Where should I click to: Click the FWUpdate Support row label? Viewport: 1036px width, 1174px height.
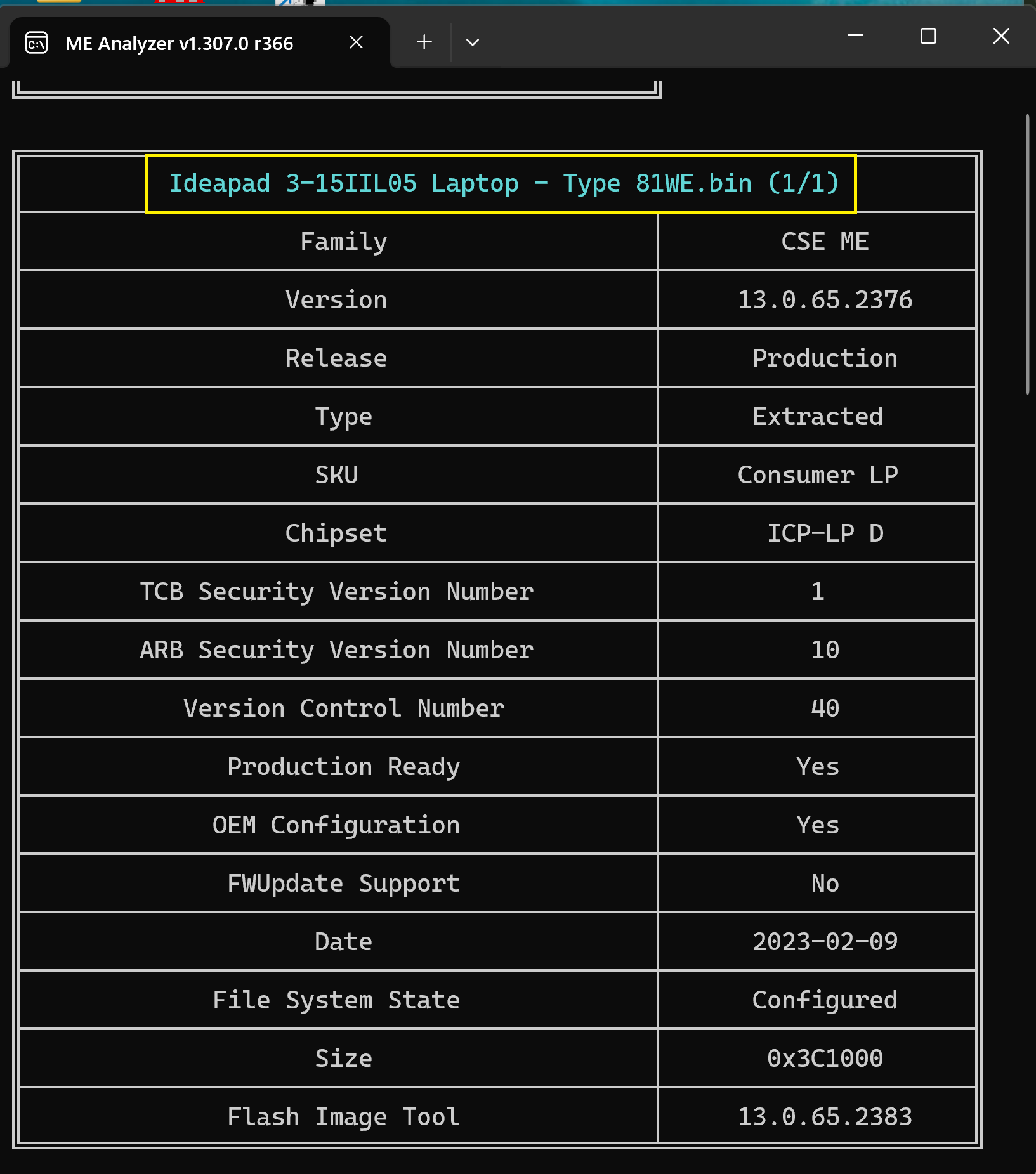pos(343,884)
